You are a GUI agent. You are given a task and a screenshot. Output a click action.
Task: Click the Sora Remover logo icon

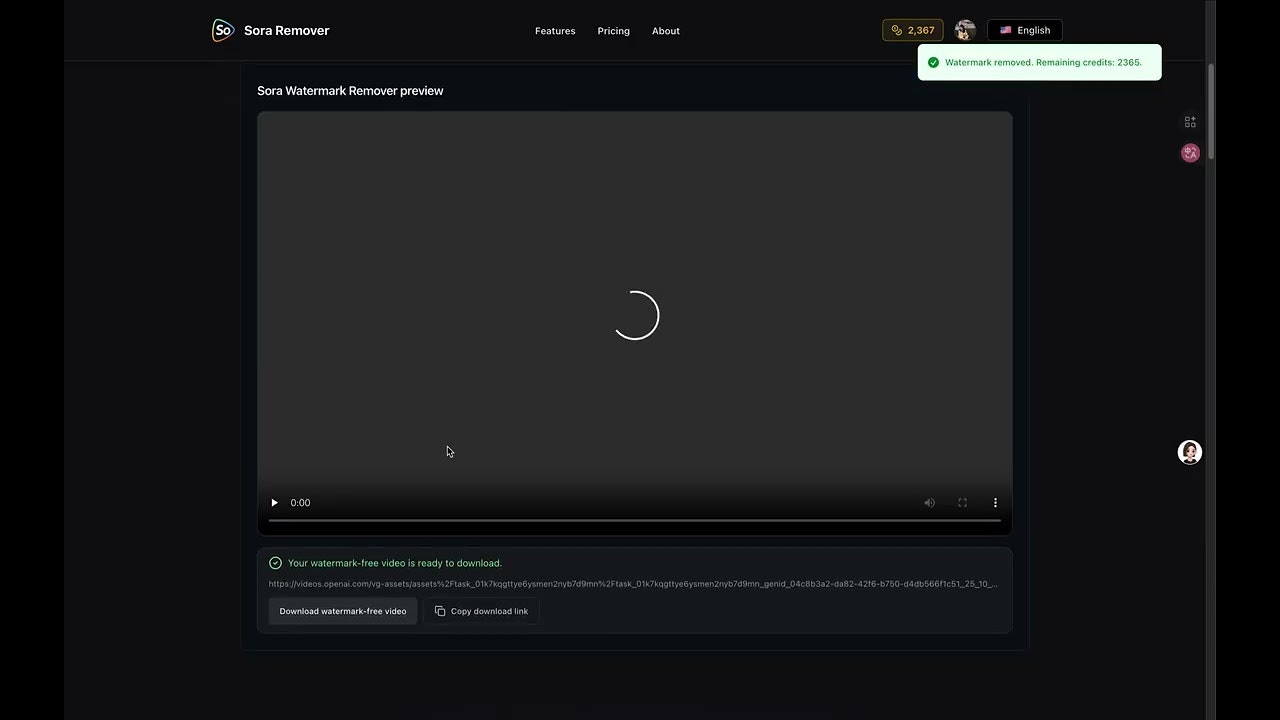[x=223, y=30]
